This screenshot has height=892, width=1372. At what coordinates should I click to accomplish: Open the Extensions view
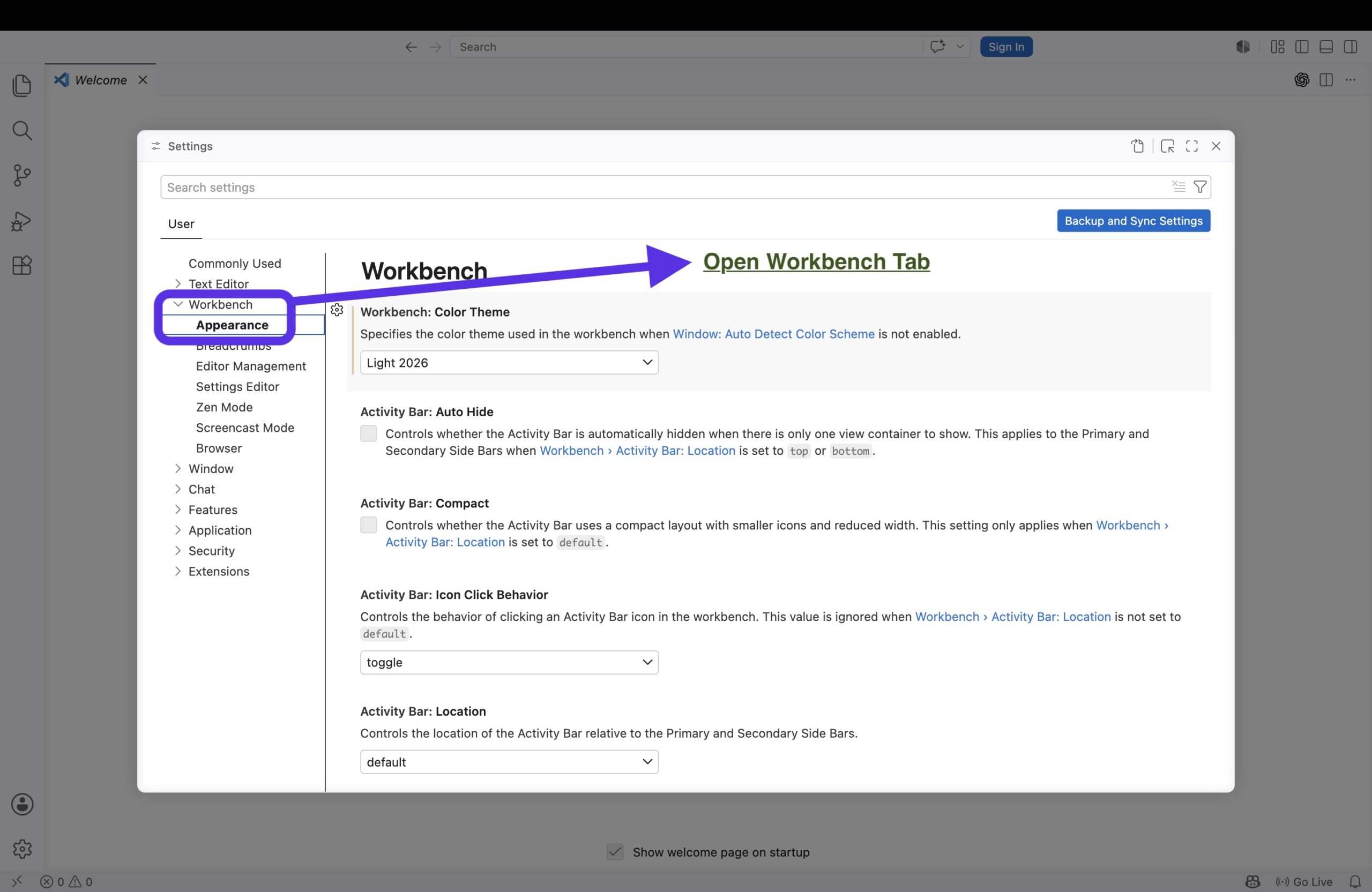(x=22, y=266)
